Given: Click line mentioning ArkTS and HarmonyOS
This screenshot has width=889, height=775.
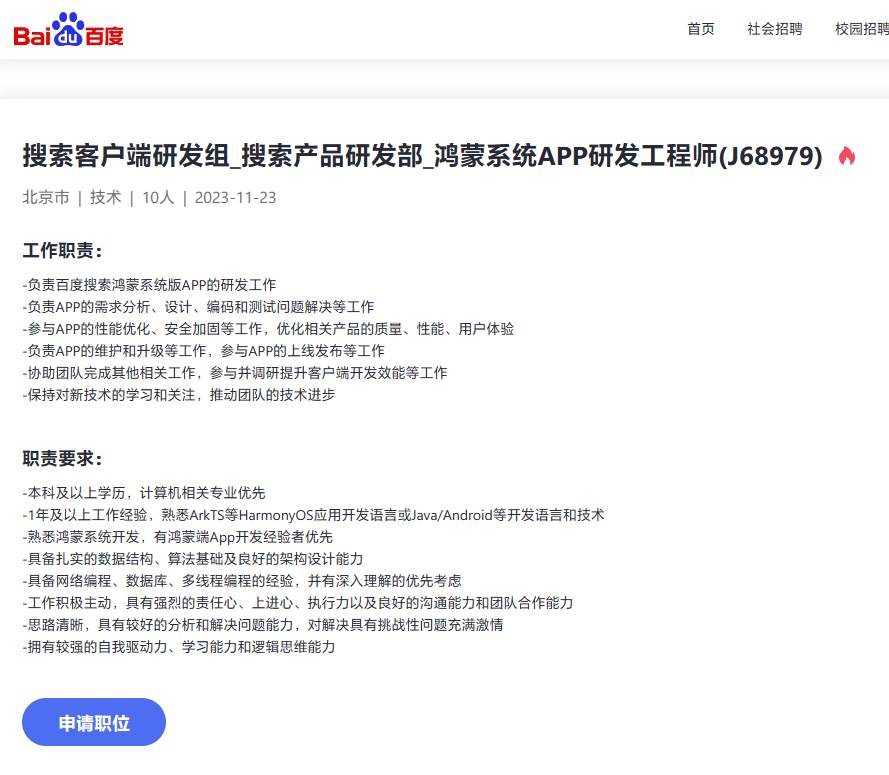Looking at the screenshot, I should (314, 515).
